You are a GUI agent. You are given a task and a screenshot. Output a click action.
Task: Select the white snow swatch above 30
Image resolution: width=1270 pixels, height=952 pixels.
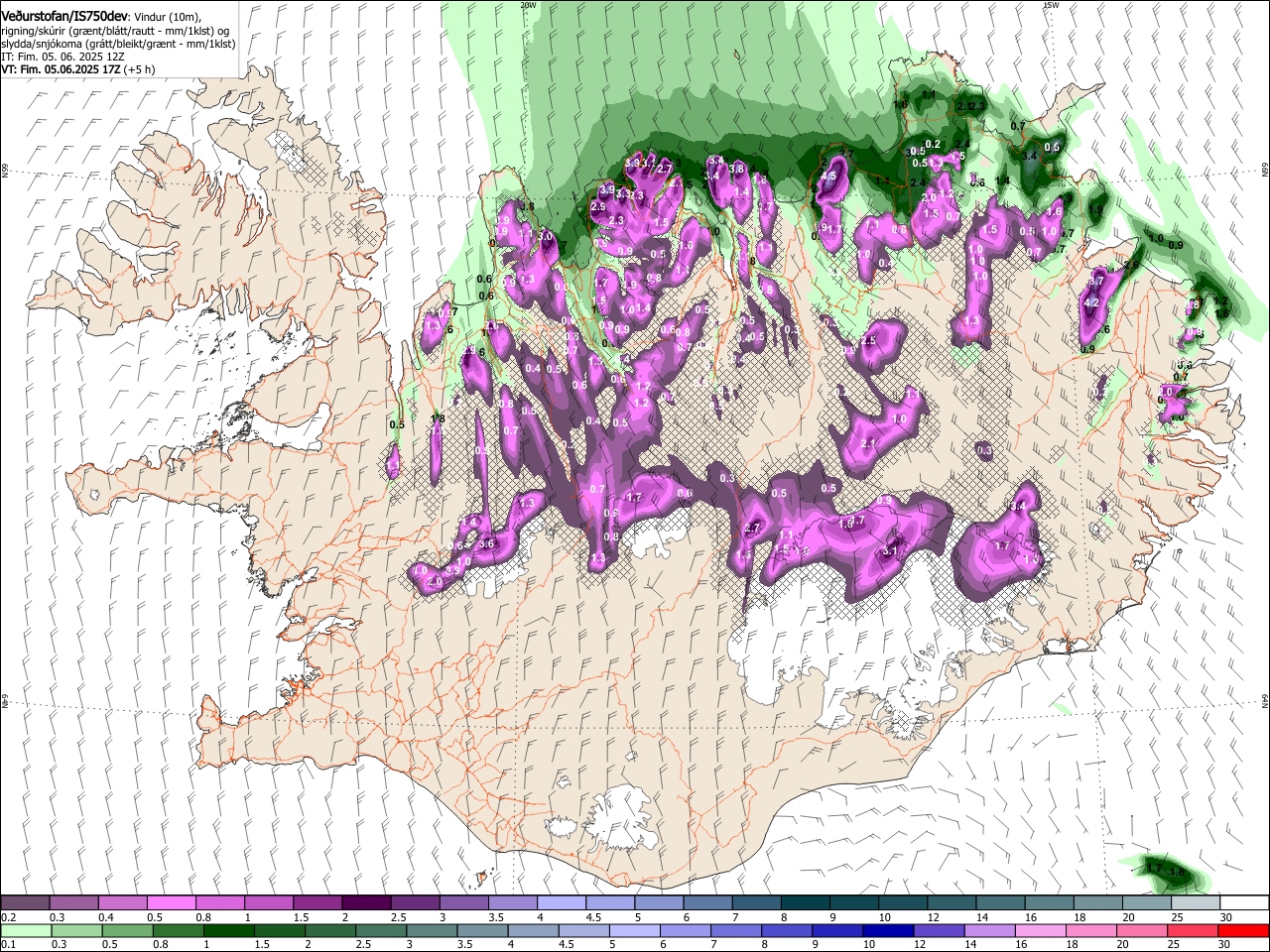pos(1244,902)
